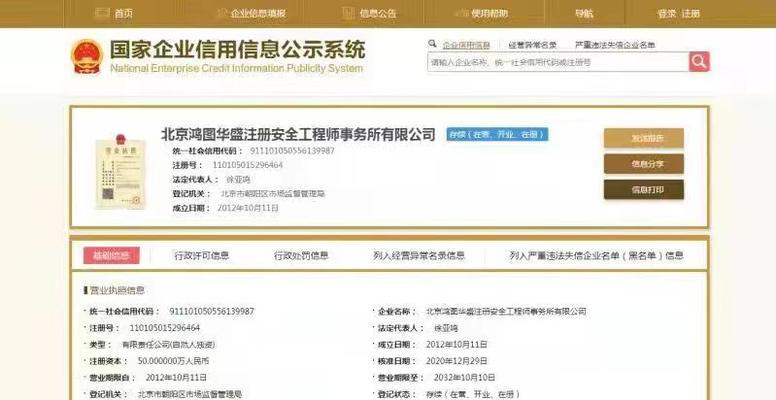
Task: Click the 信息公告 document icon
Action: (348, 13)
